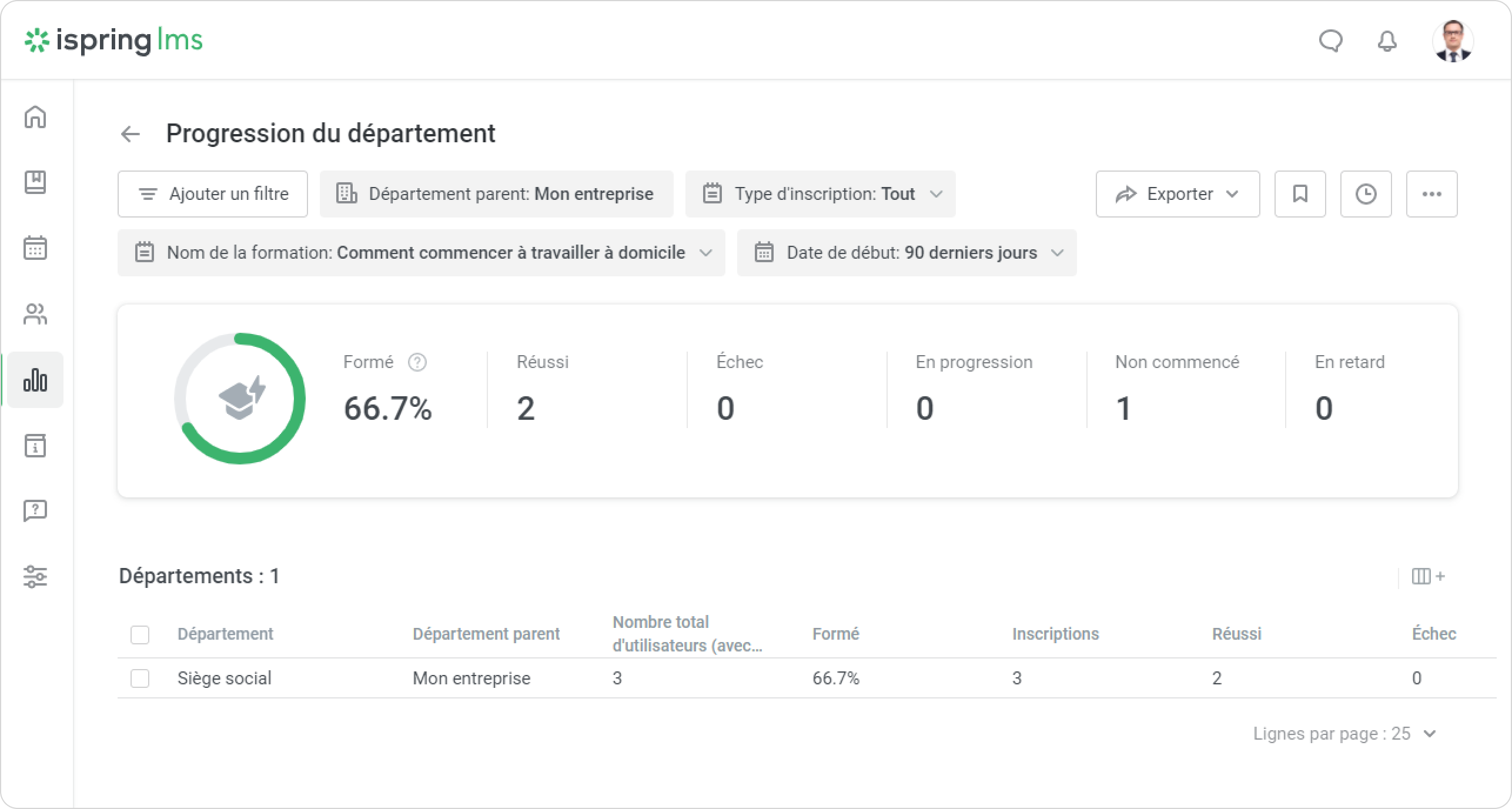
Task: Go back using the arrow
Action: point(130,134)
